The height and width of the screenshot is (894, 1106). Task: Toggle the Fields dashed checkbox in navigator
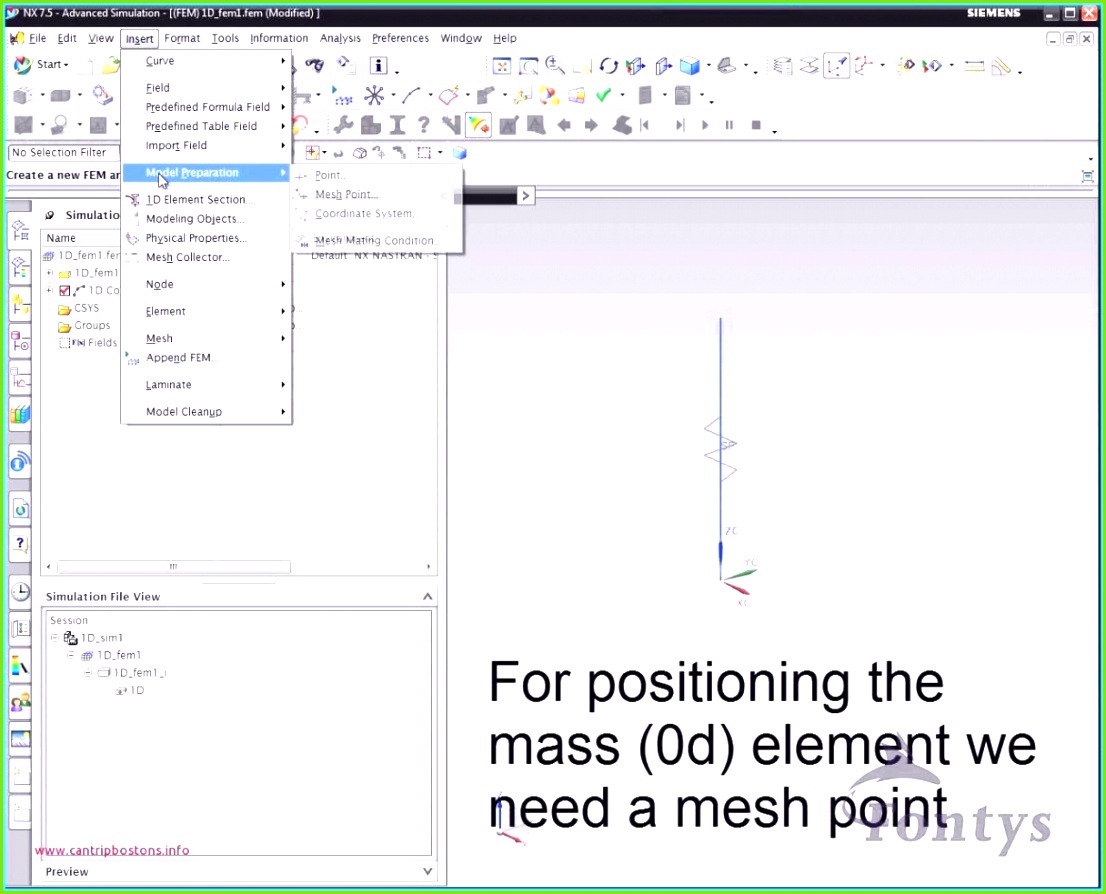[x=64, y=343]
